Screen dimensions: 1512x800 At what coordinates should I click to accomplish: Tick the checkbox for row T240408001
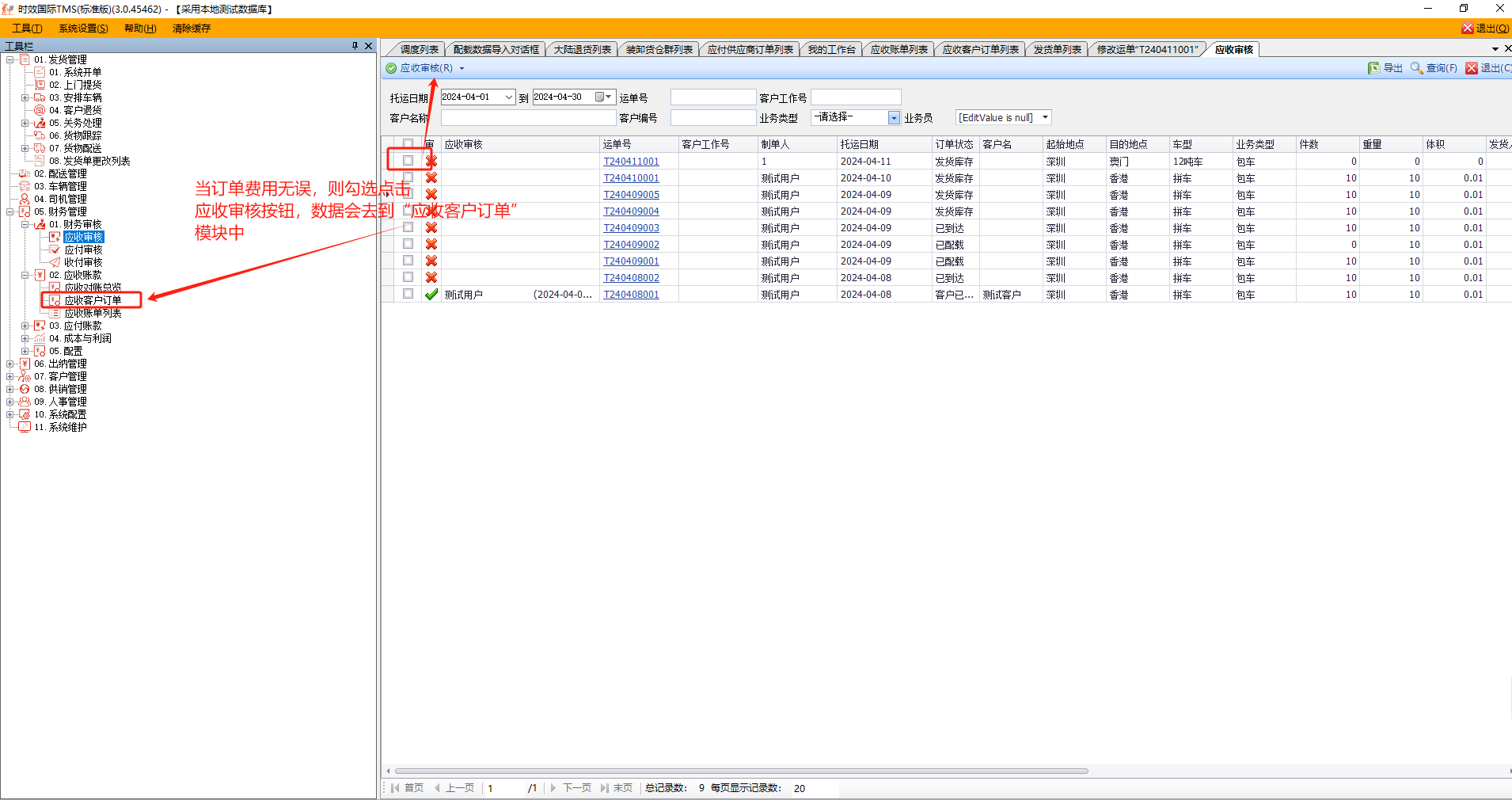[408, 294]
